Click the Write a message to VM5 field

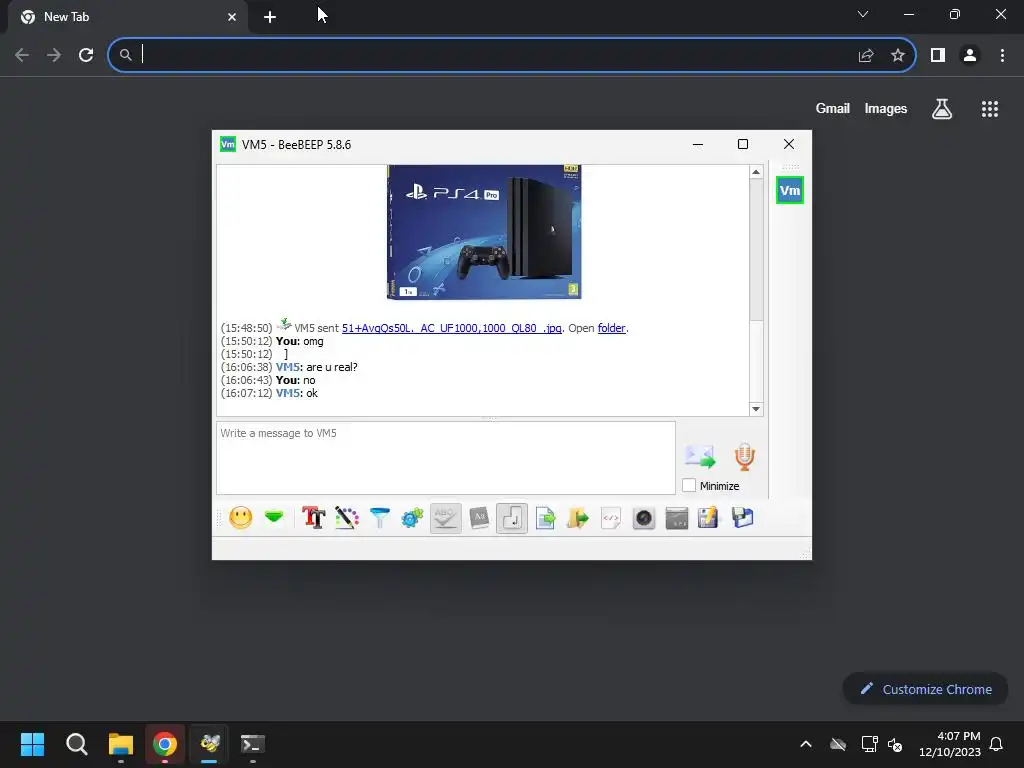coord(445,457)
